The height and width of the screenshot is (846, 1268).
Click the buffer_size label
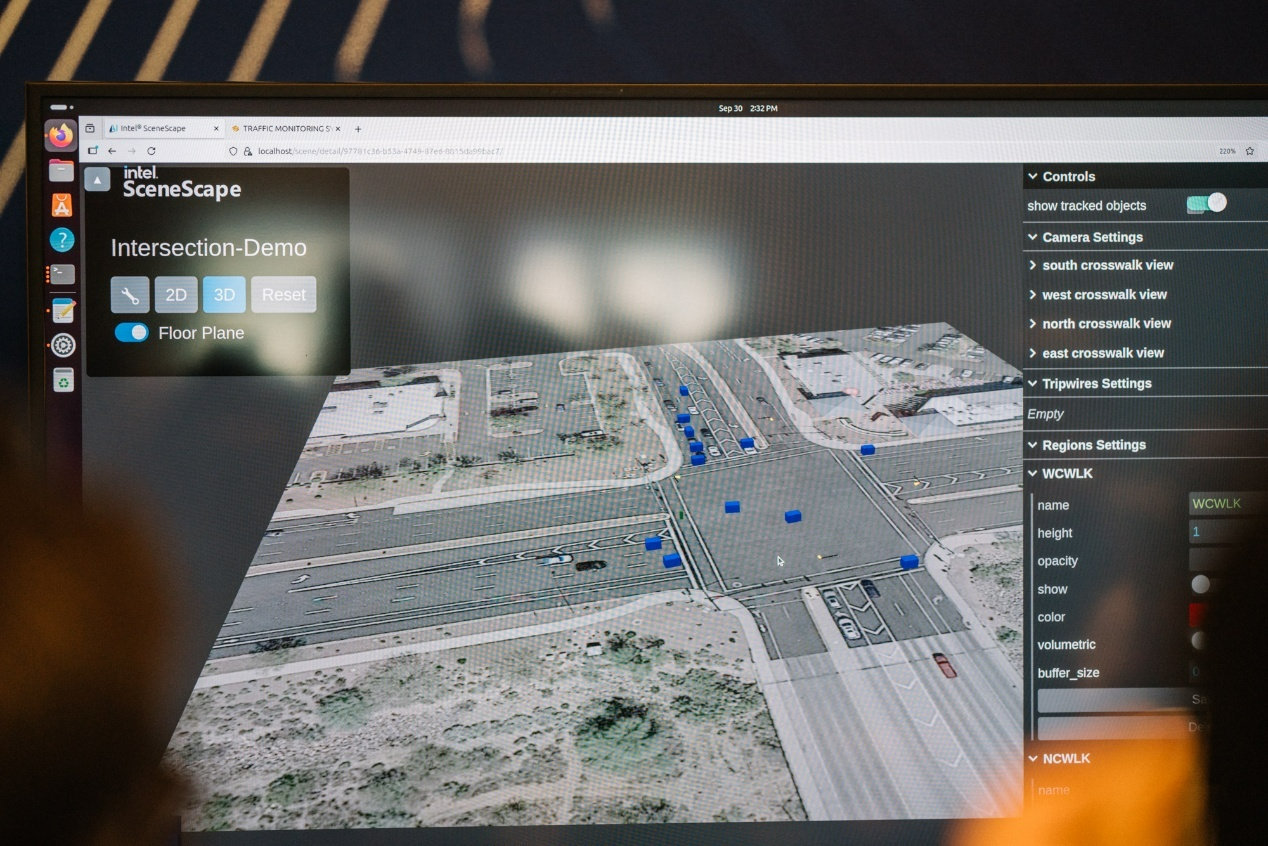click(1068, 673)
